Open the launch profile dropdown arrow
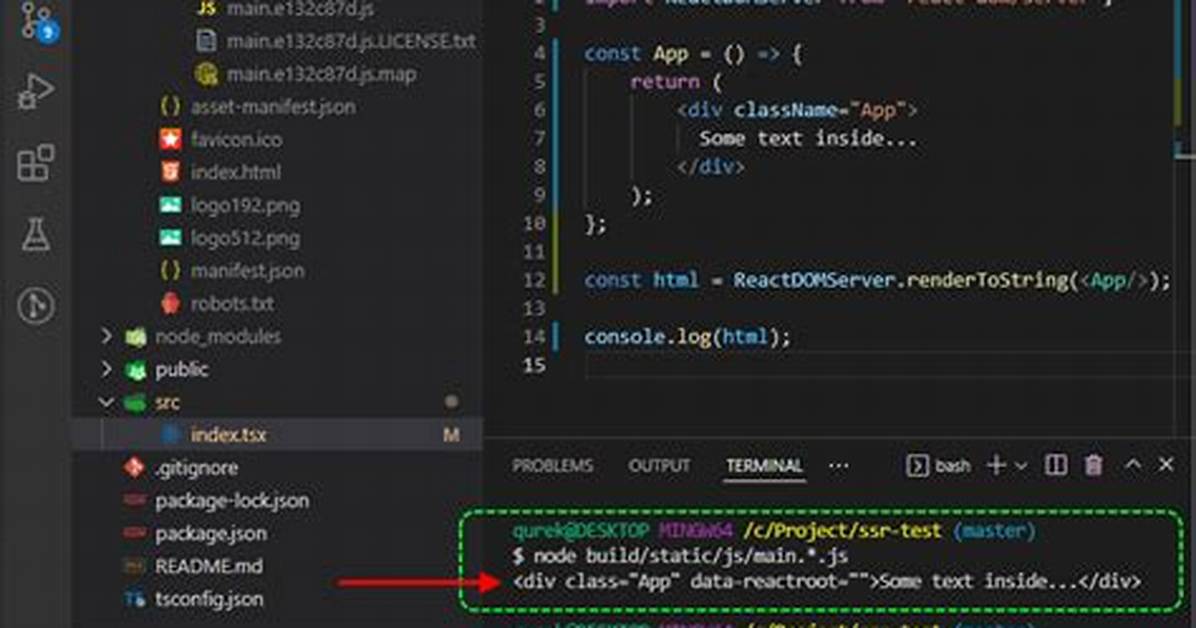This screenshot has height=628, width=1196. [1021, 466]
